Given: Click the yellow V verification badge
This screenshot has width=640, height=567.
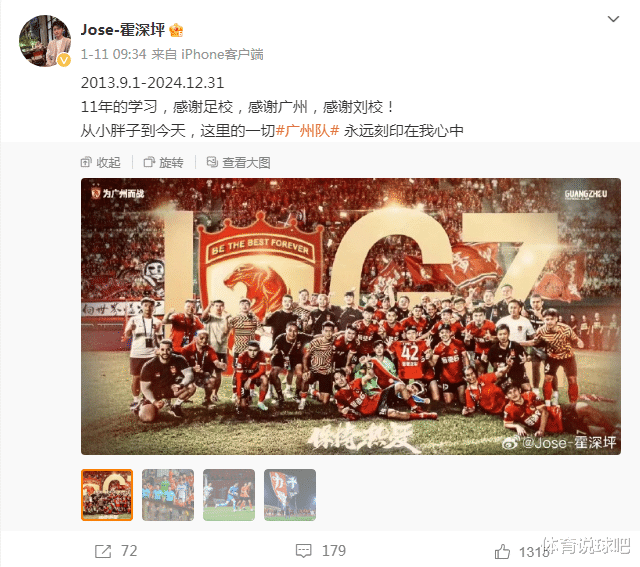Looking at the screenshot, I should coord(64,60).
